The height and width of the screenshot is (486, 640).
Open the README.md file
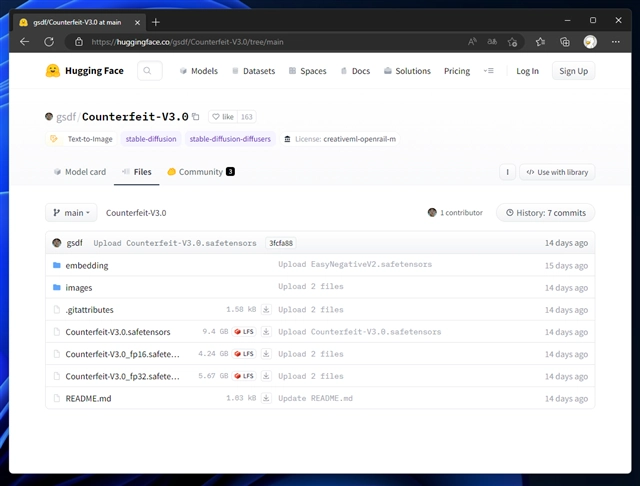point(88,398)
